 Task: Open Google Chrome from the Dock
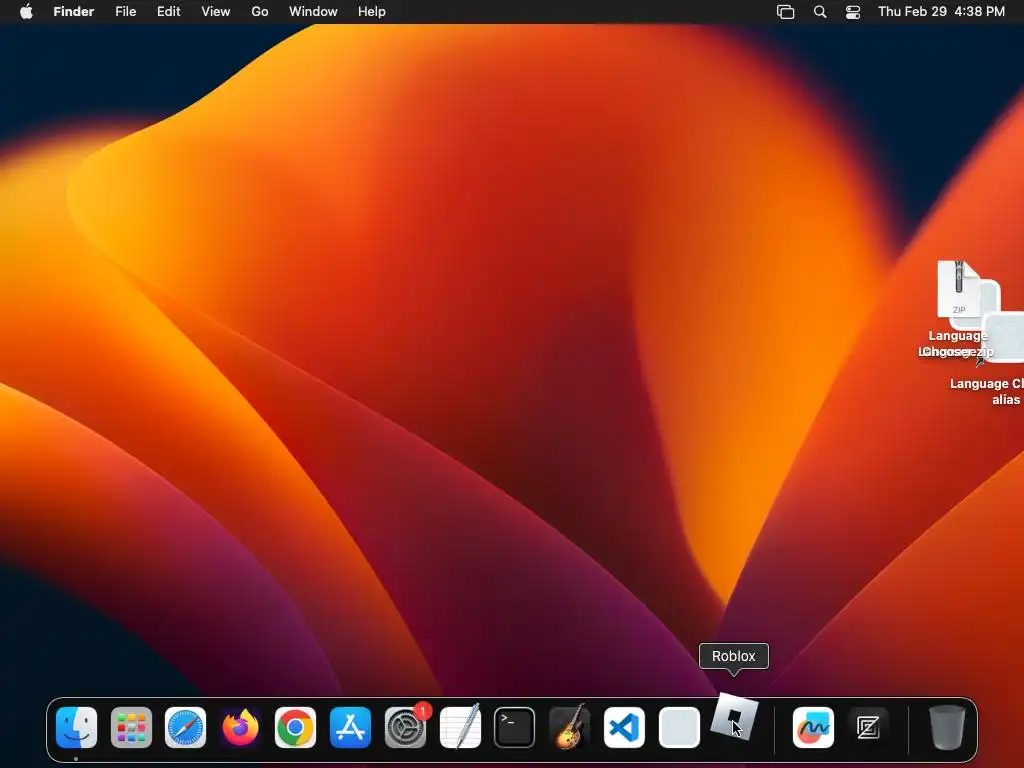click(x=295, y=727)
